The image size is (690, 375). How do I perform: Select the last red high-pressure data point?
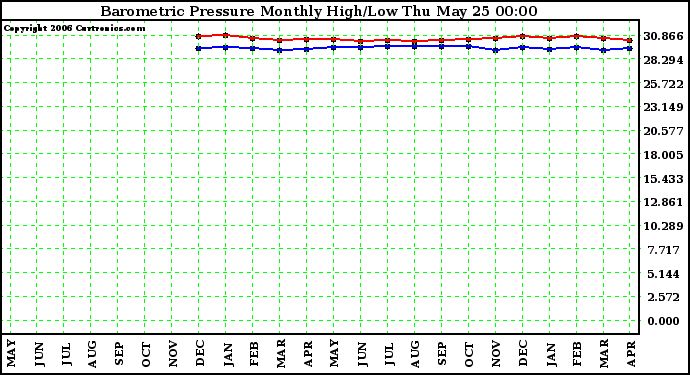630,40
